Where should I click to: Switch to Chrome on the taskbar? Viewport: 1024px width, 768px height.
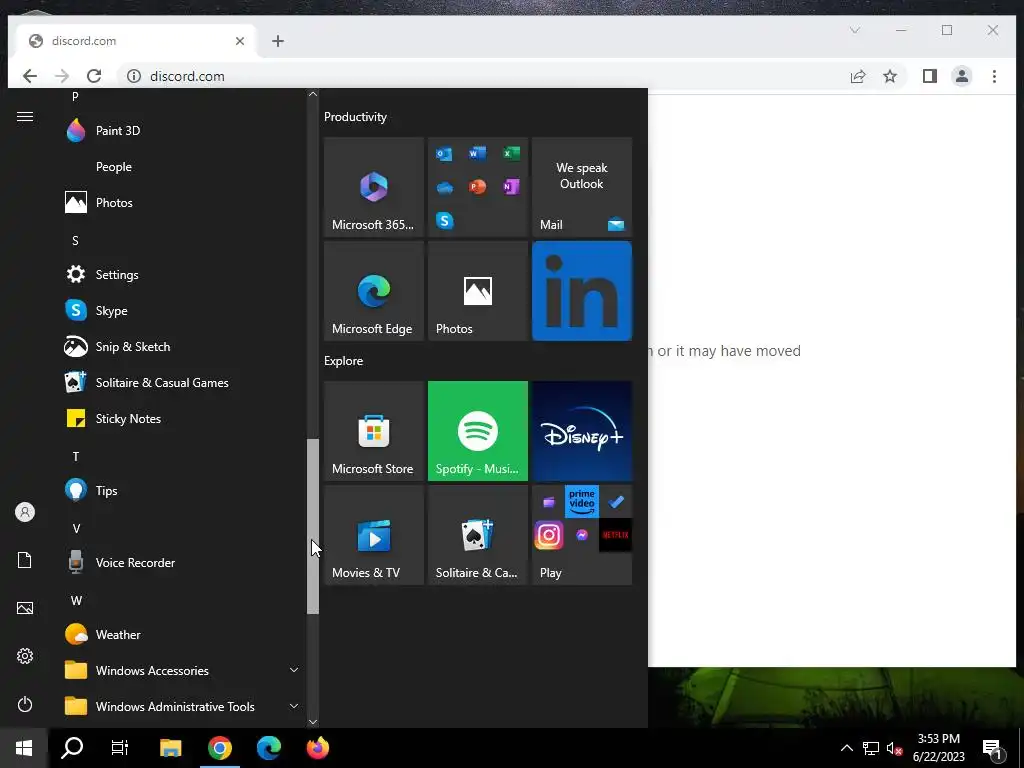point(219,748)
